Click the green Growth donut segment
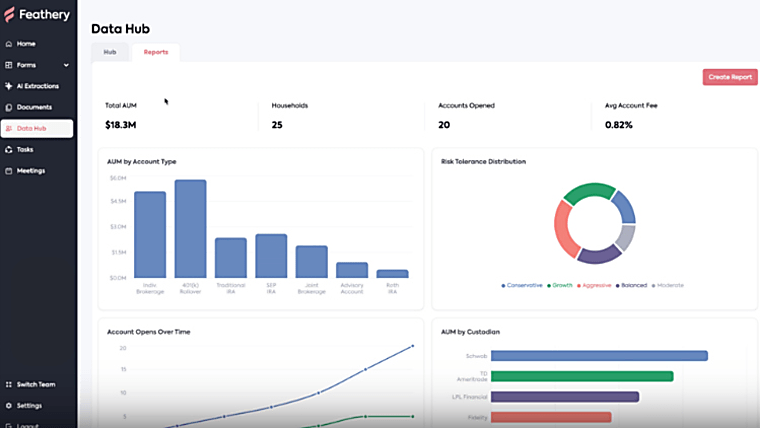 (x=588, y=191)
